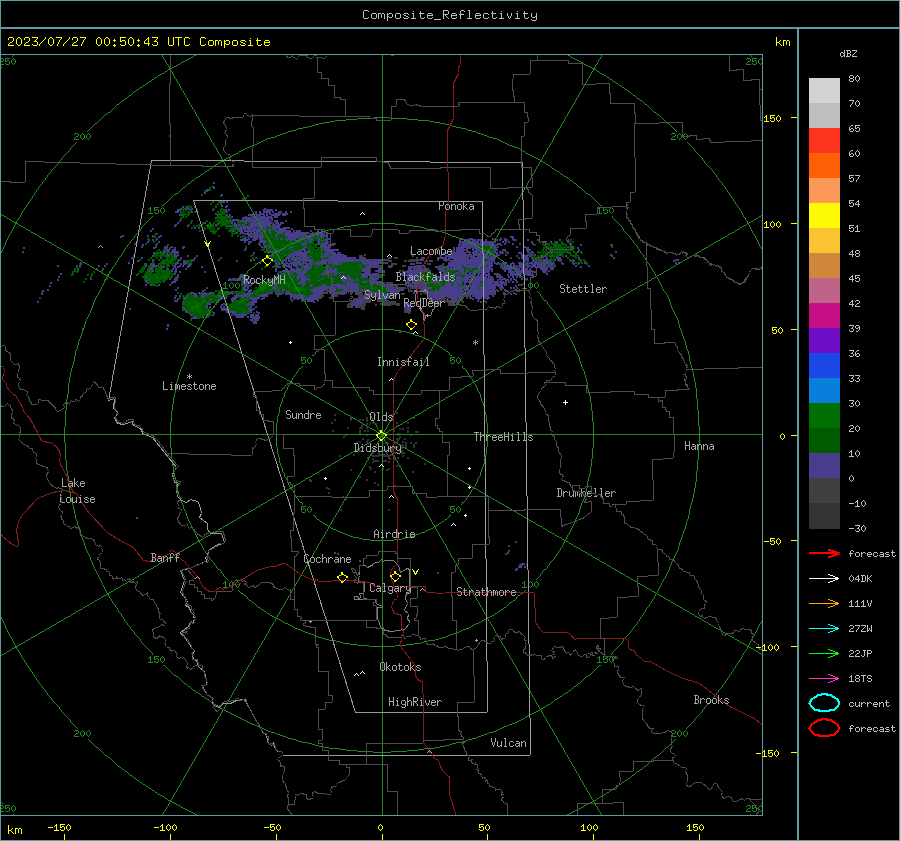Click the 2023/07/27 00:50:43 UTC timestamp

138,42
